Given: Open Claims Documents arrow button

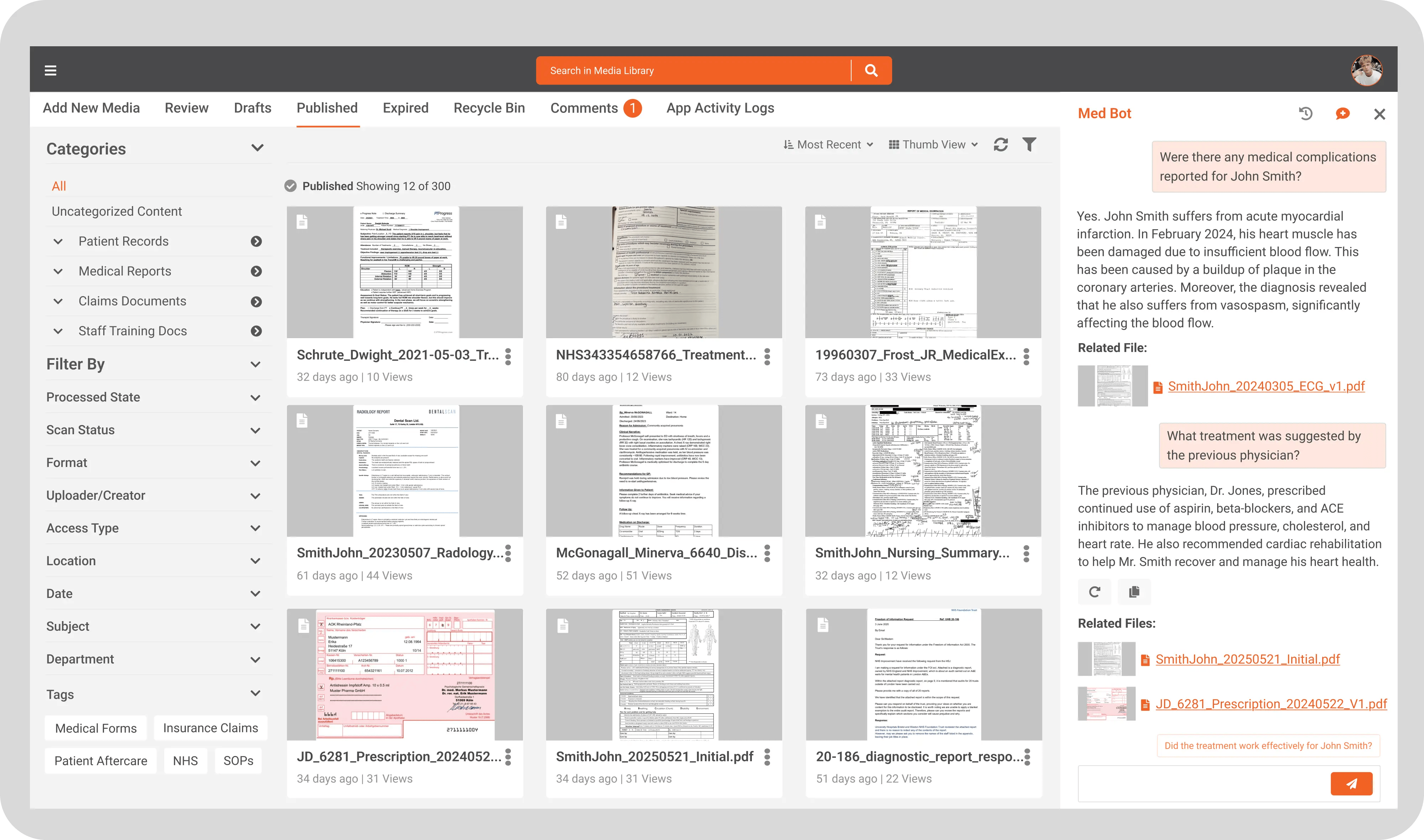Looking at the screenshot, I should [x=256, y=302].
